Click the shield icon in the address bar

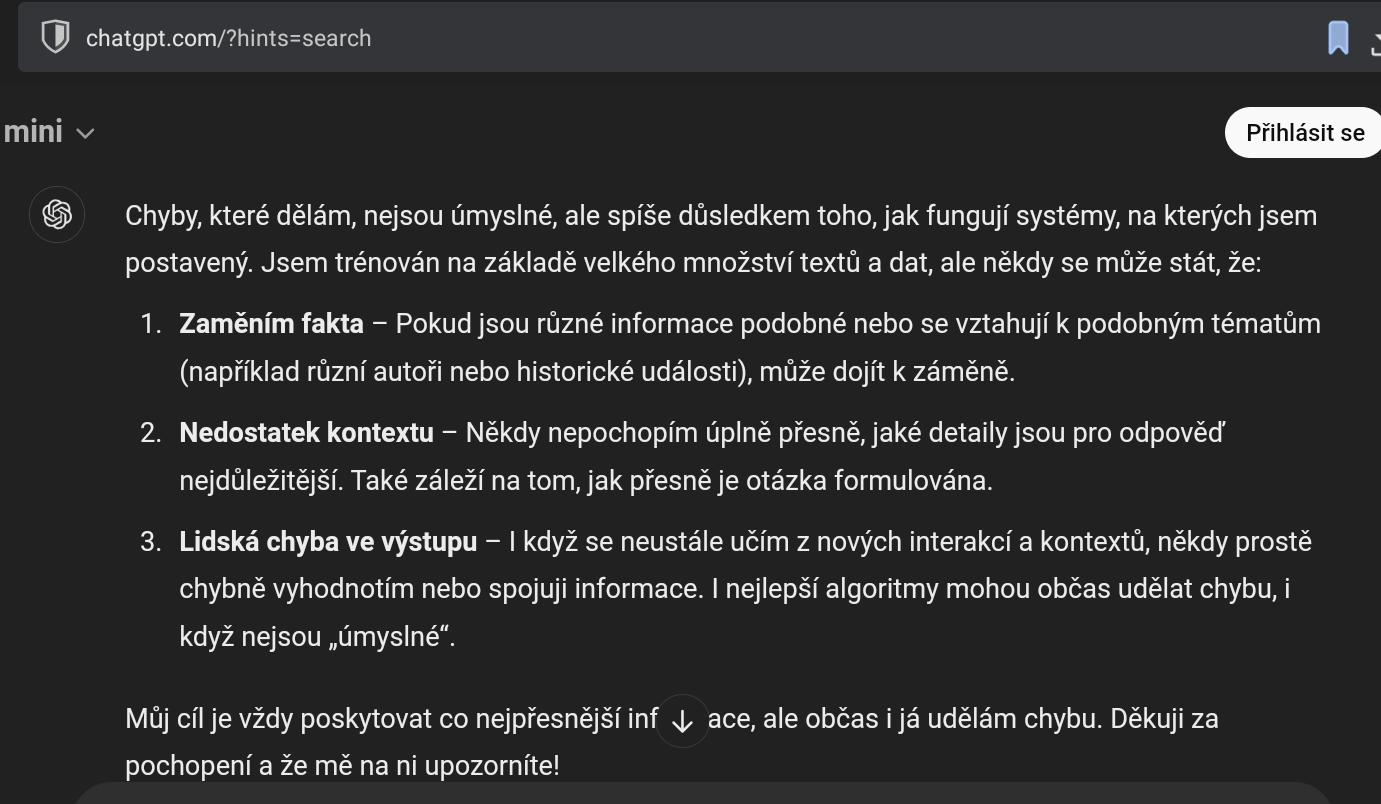[55, 37]
